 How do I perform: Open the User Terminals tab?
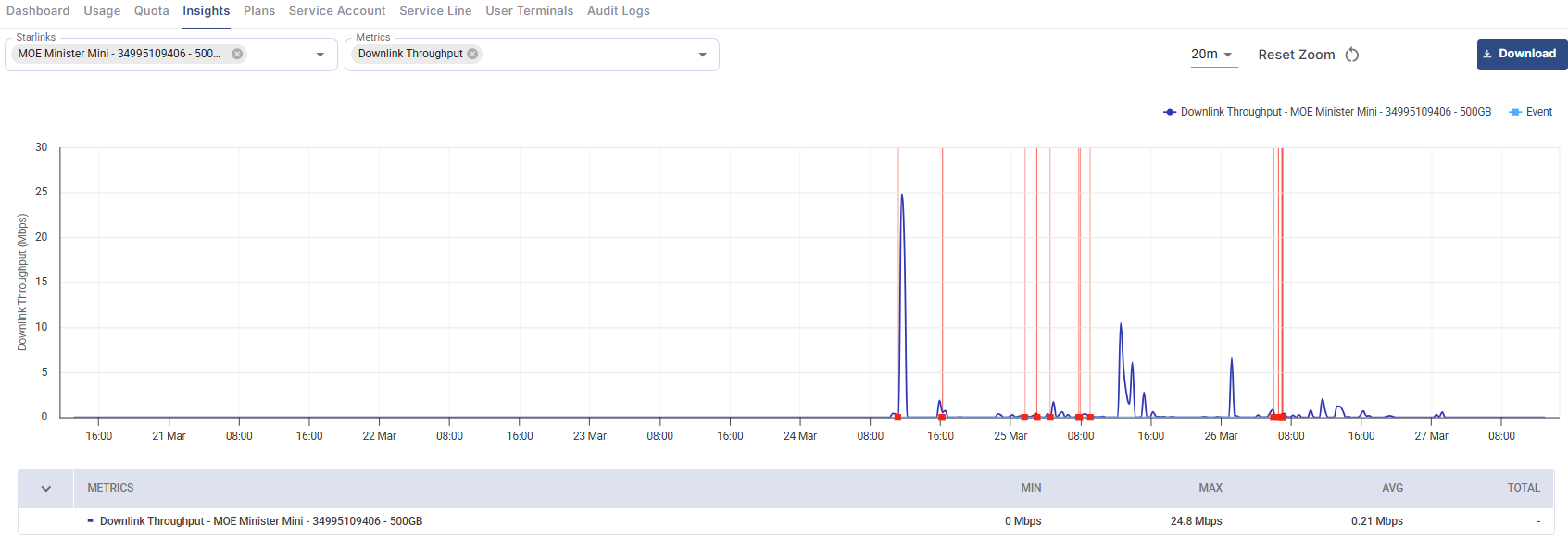[529, 11]
